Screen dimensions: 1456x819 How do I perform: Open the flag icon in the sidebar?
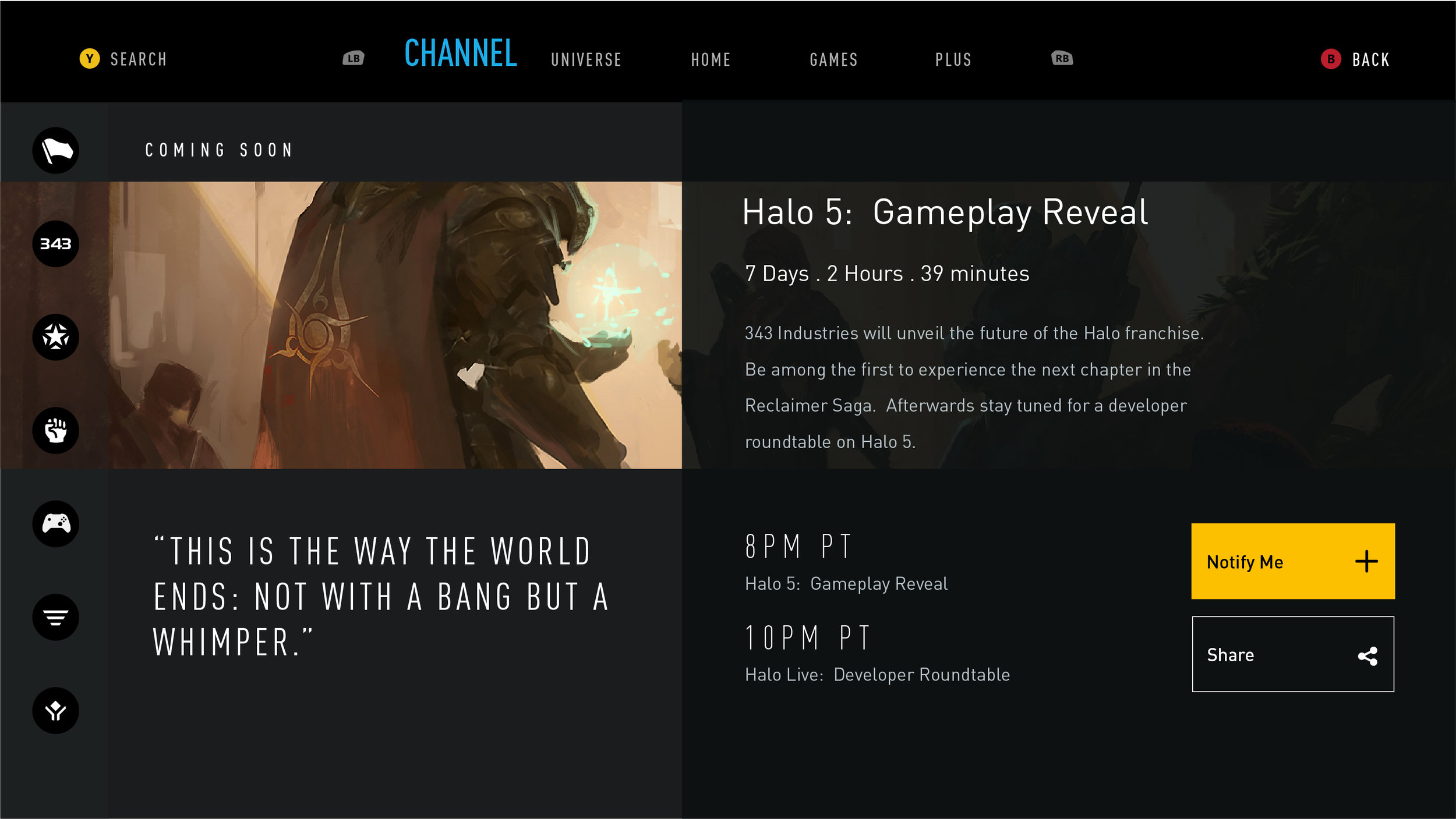[x=55, y=150]
